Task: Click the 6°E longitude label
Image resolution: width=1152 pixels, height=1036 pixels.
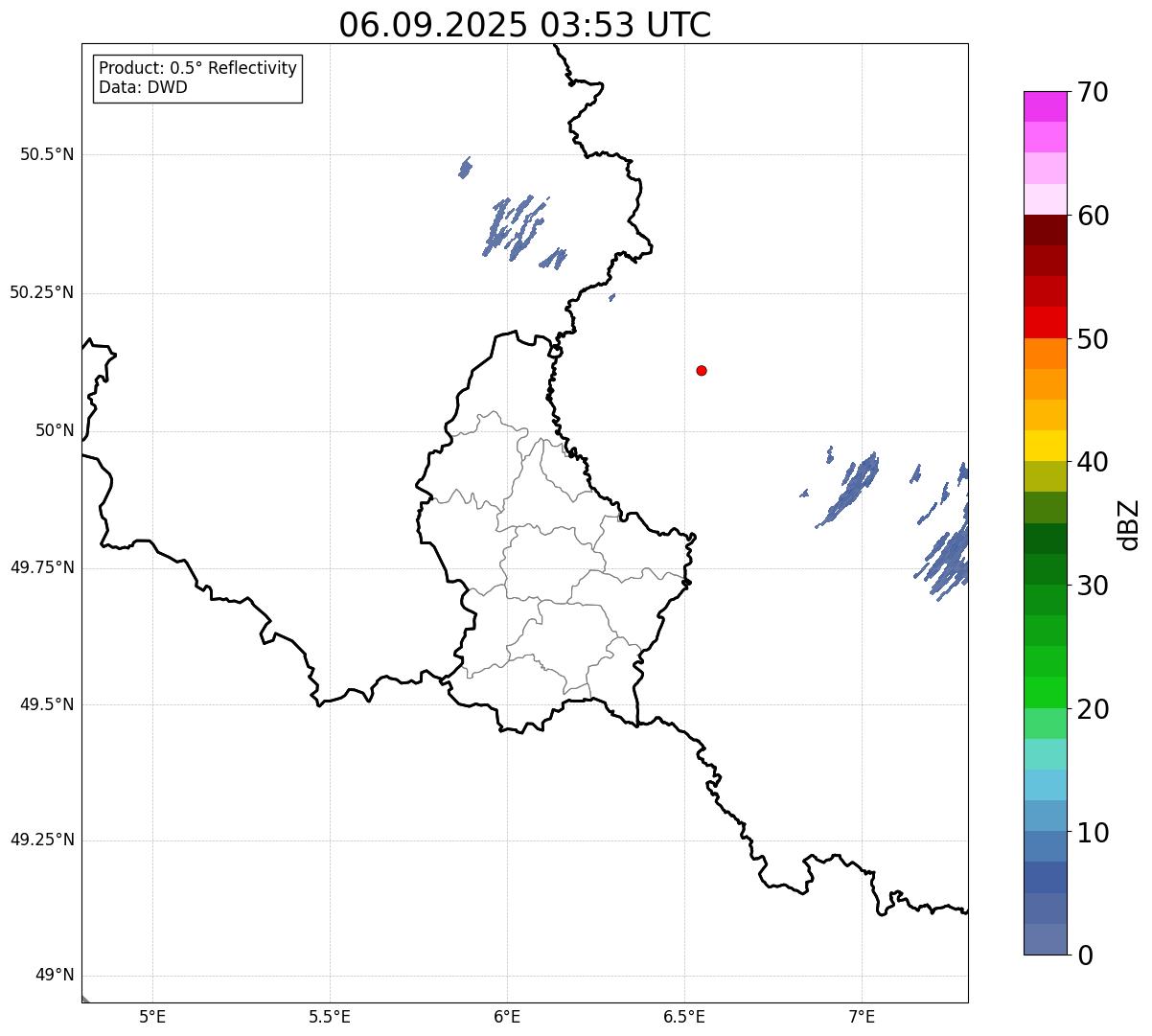Action: tap(507, 1016)
